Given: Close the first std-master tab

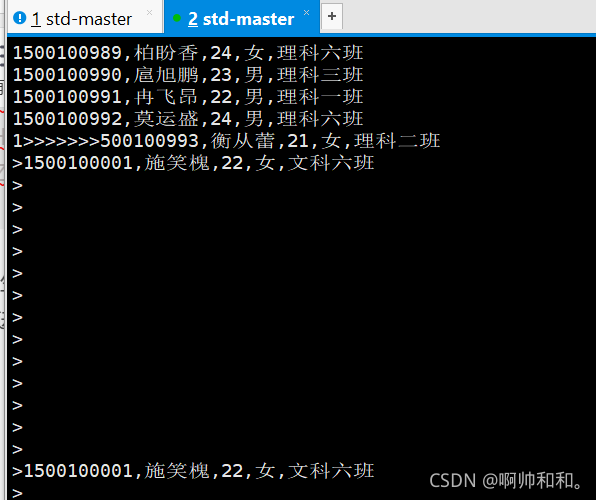Looking at the screenshot, I should [x=149, y=13].
